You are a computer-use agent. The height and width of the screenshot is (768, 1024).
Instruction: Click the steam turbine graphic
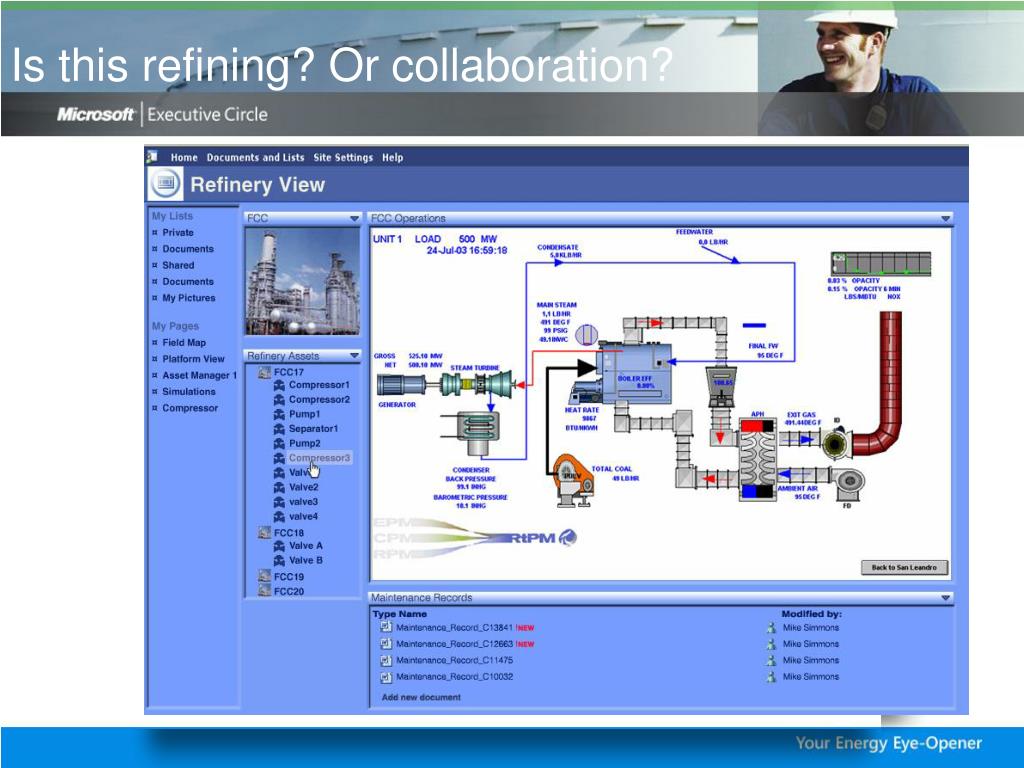point(477,384)
